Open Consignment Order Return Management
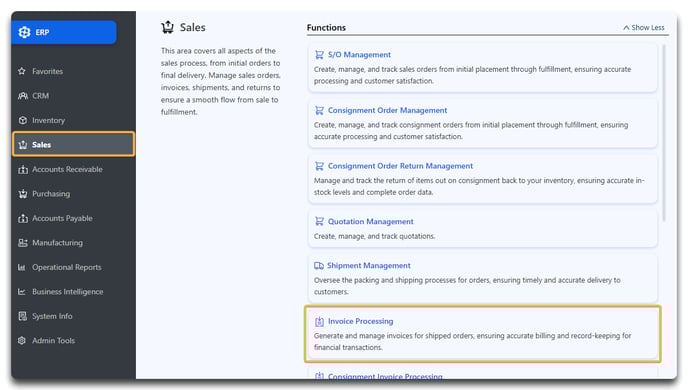Viewport: 688px width, 390px height. [400, 166]
